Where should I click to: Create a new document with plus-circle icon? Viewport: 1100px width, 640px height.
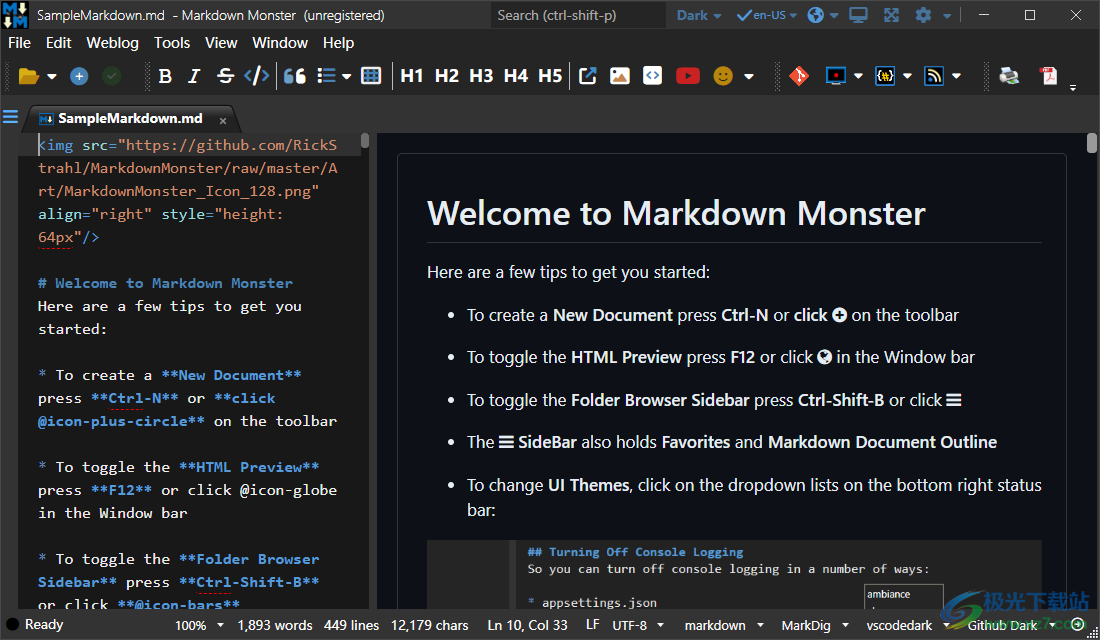coord(79,76)
